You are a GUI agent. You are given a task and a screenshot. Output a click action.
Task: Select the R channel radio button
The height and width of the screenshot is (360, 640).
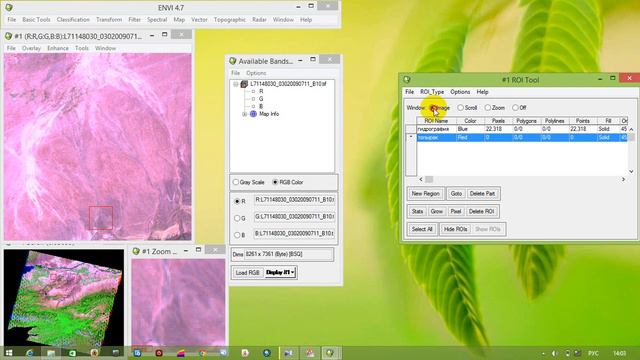click(x=237, y=201)
